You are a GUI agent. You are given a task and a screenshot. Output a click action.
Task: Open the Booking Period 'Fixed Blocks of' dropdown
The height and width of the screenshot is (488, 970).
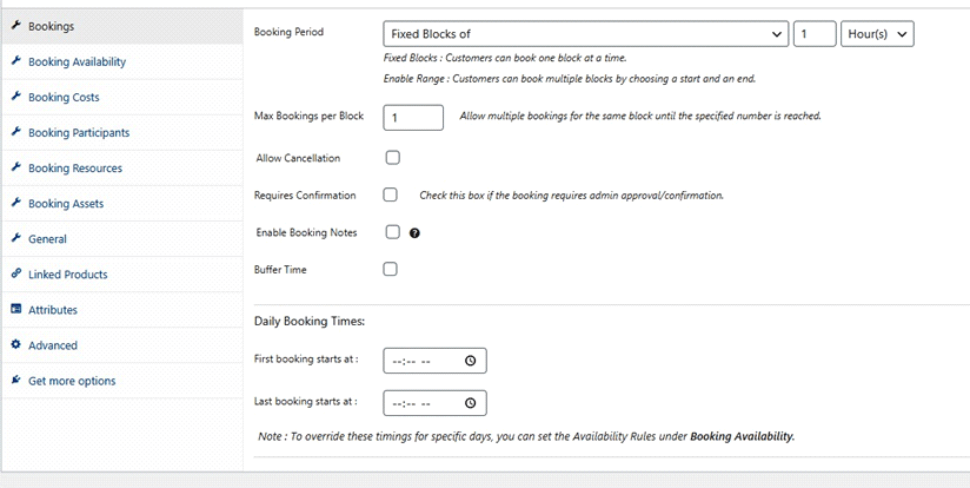pyautogui.click(x=586, y=34)
